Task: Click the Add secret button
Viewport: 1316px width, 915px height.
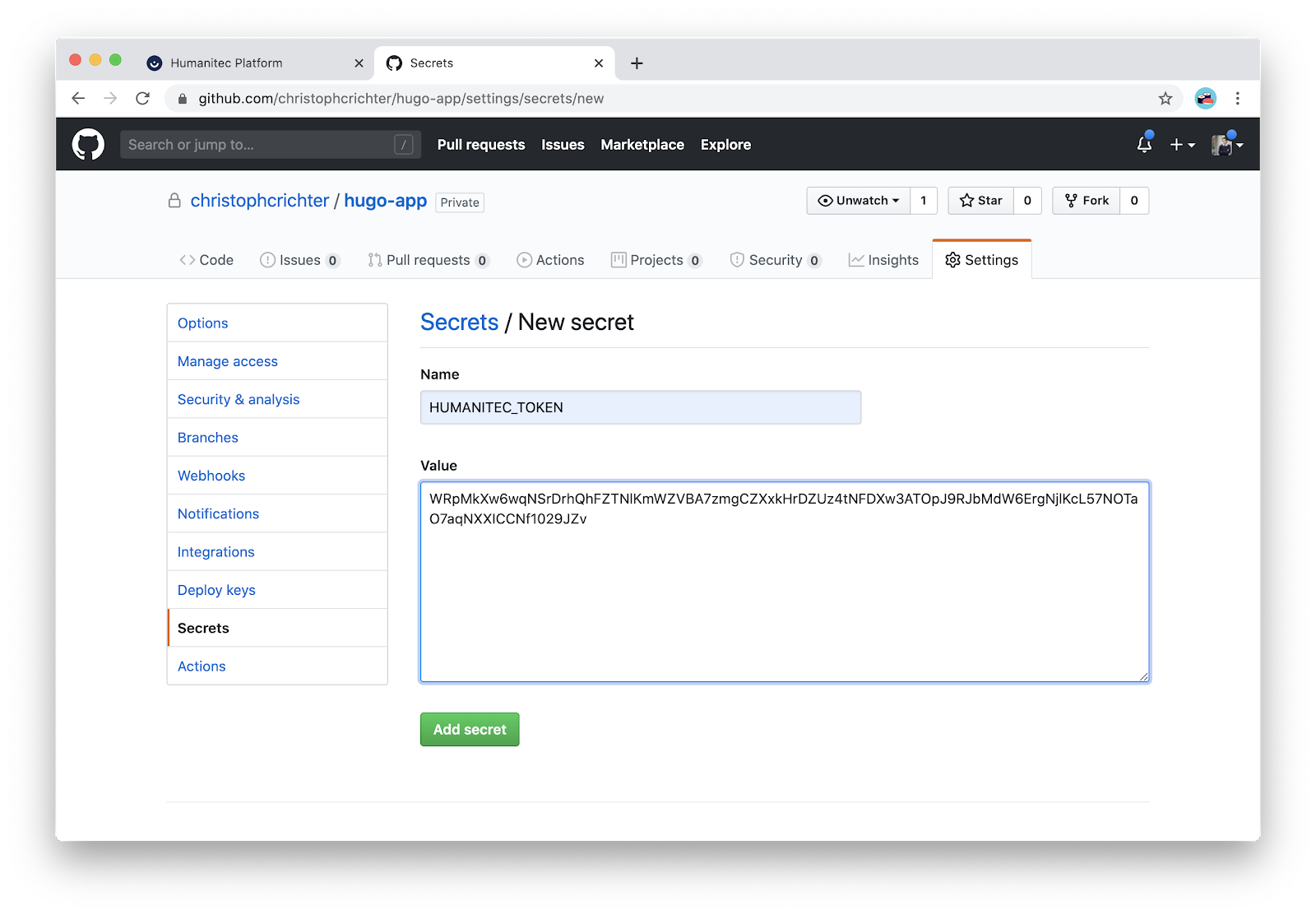Action: (470, 730)
